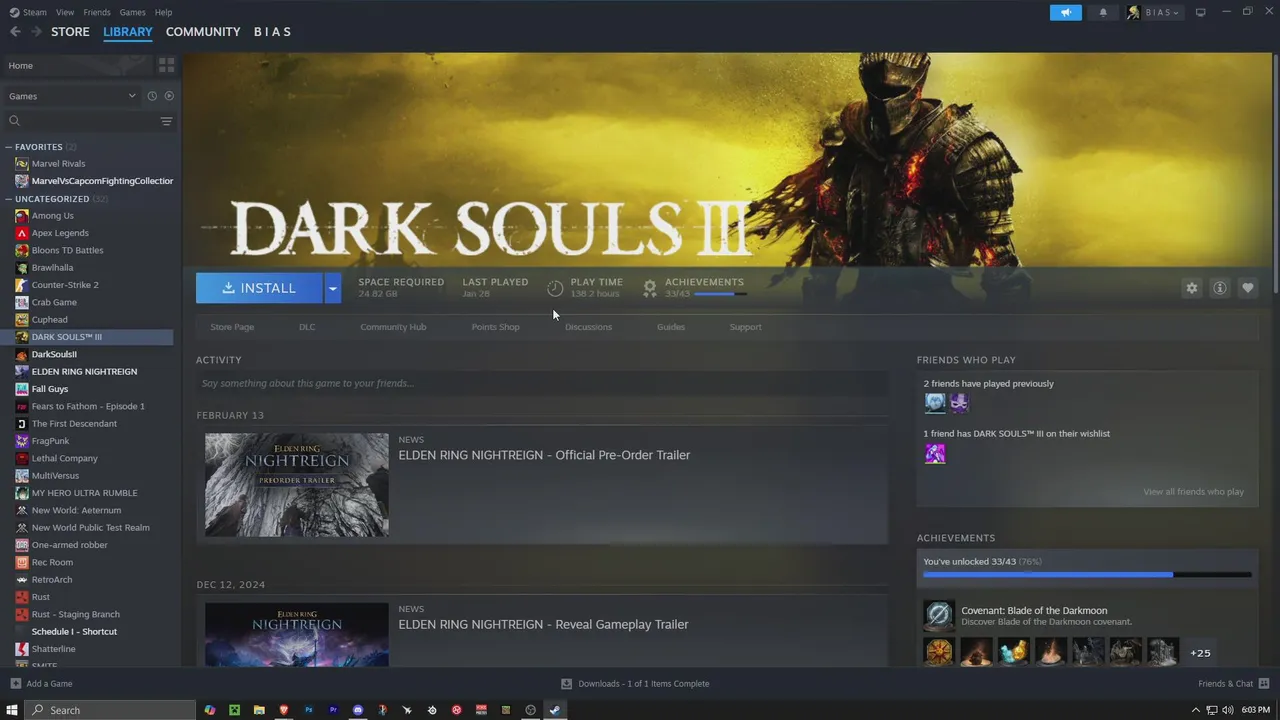Open the B I A S profile tab

[x=272, y=32]
